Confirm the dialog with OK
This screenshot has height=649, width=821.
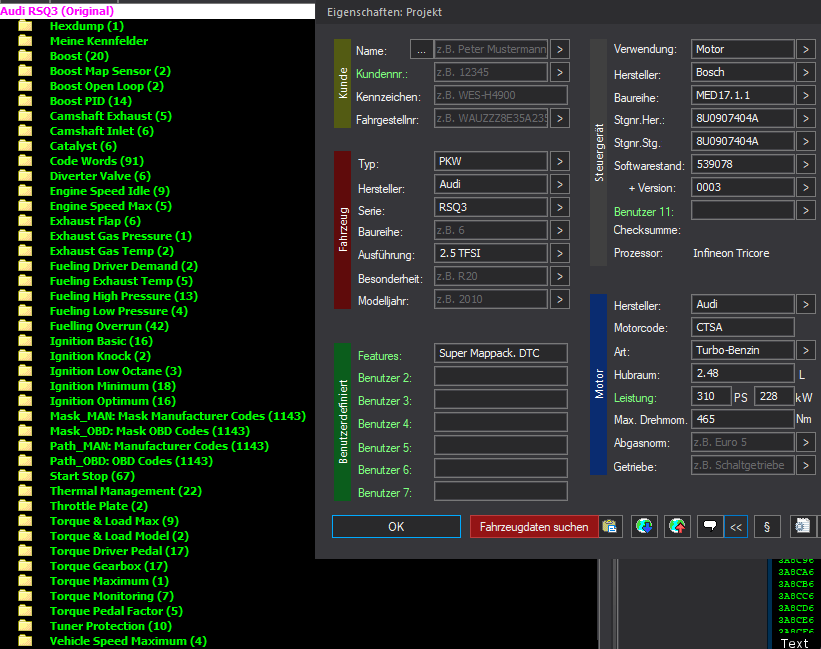[x=396, y=527]
